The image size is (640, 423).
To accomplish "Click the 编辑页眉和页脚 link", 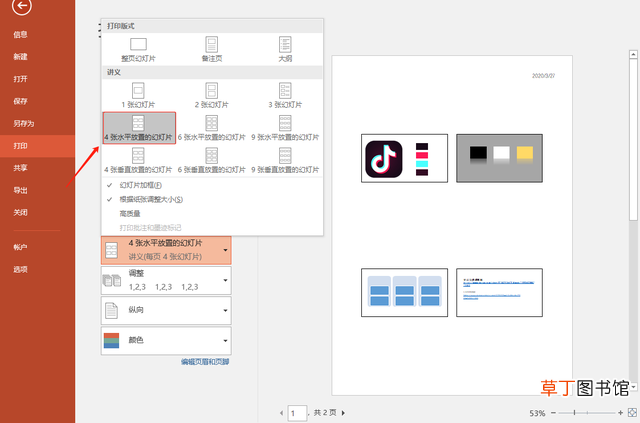I will (205, 362).
